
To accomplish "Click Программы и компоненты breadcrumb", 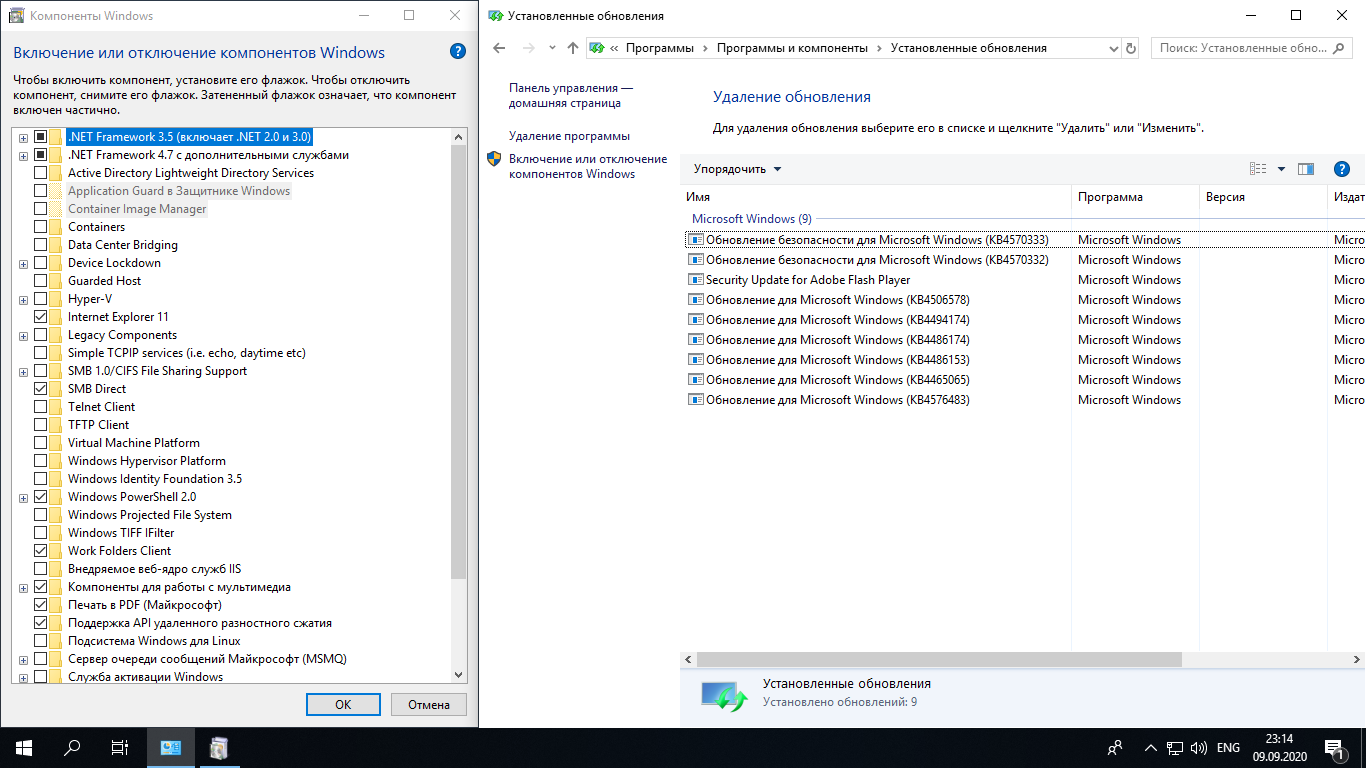I will (791, 48).
